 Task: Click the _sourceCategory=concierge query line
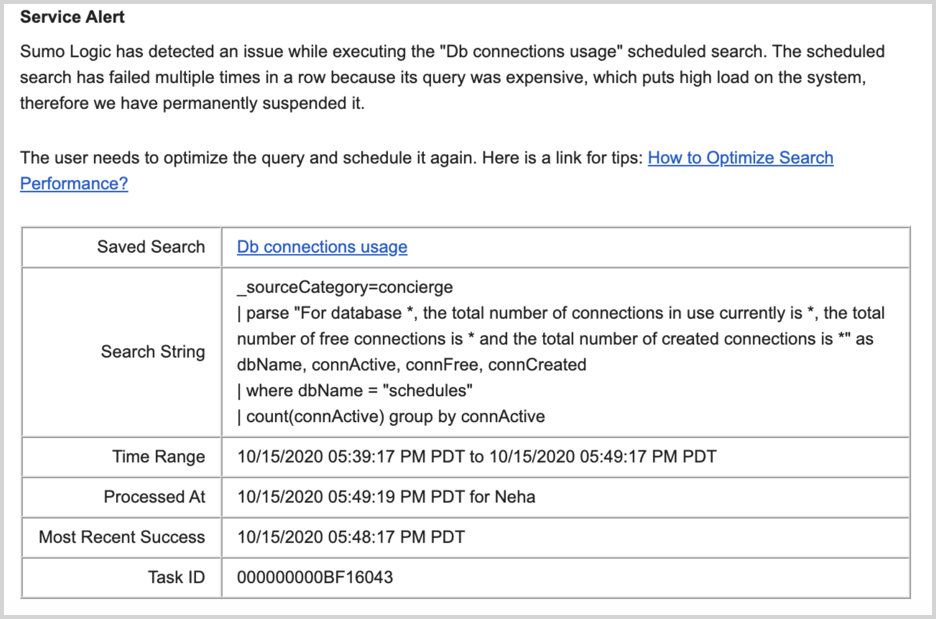[x=344, y=287]
